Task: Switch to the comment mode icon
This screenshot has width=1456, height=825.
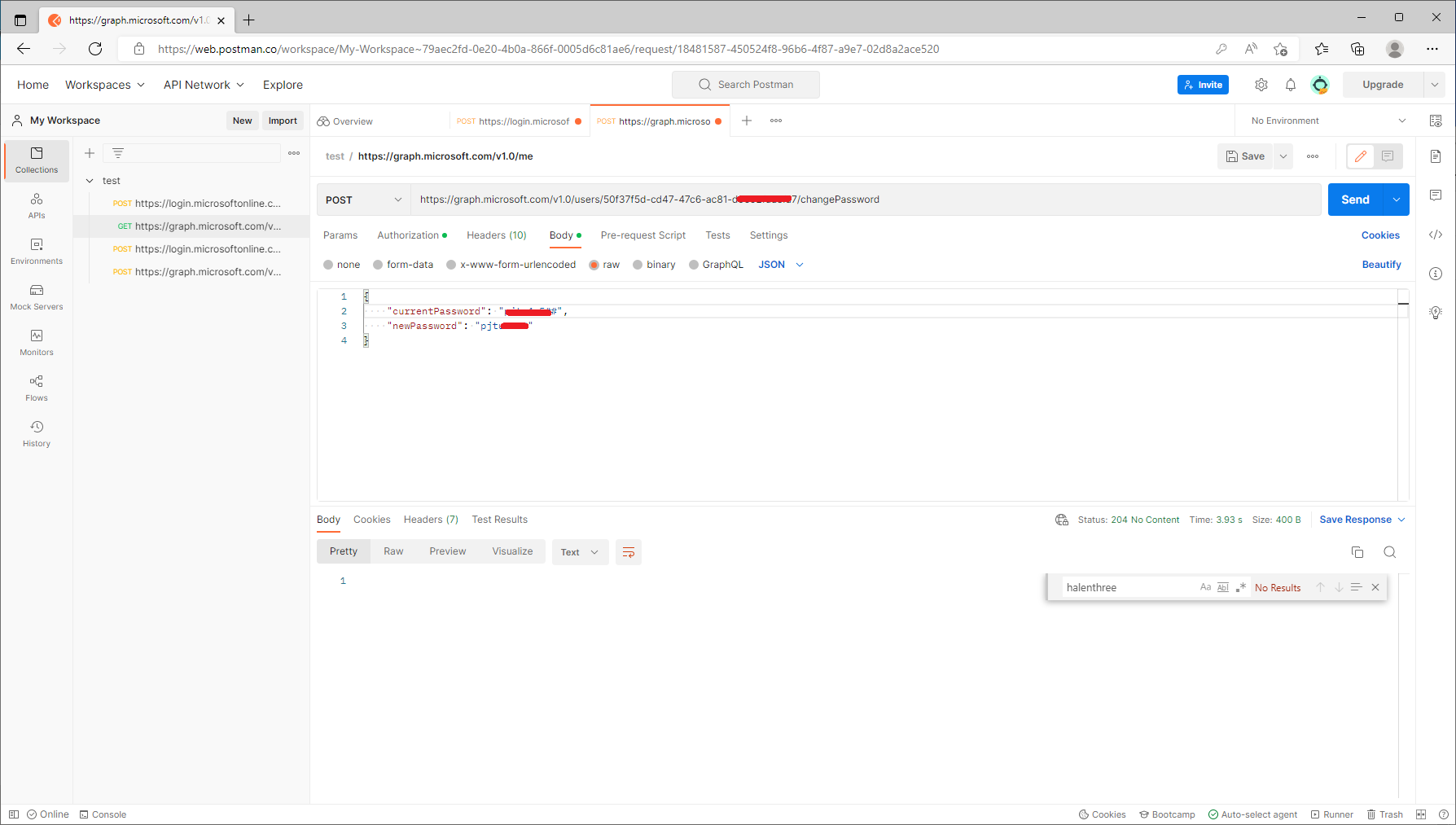Action: coord(1388,156)
